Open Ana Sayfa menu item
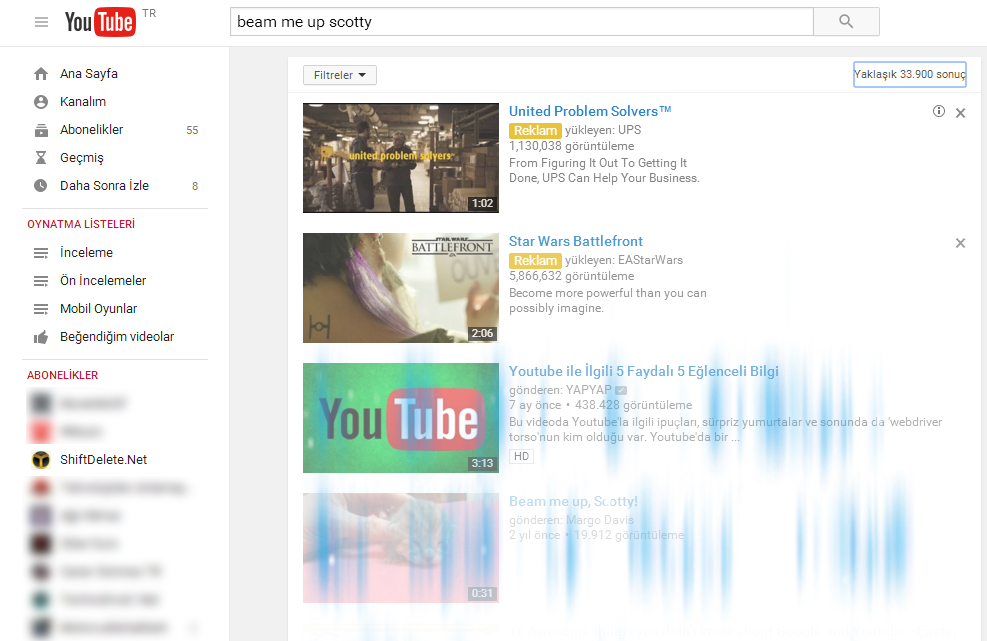The height and width of the screenshot is (641, 987). 89,74
